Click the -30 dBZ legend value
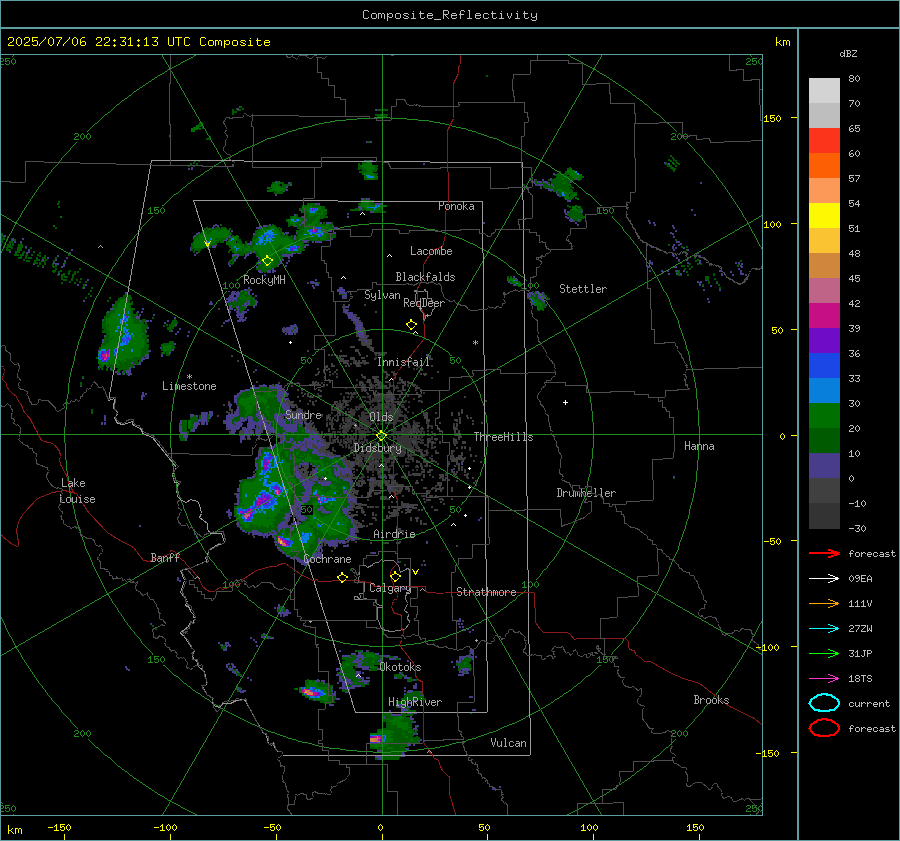Viewport: 900px width, 841px height. 857,528
